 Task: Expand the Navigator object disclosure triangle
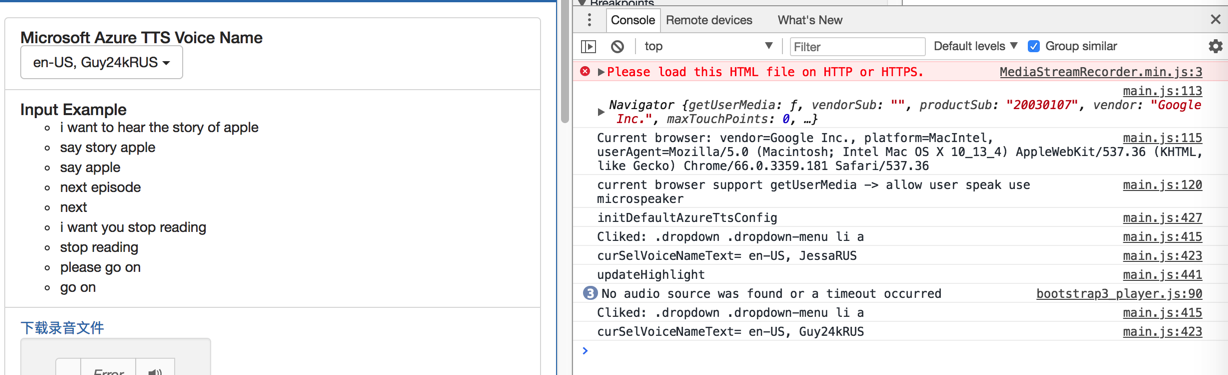pyautogui.click(x=601, y=112)
